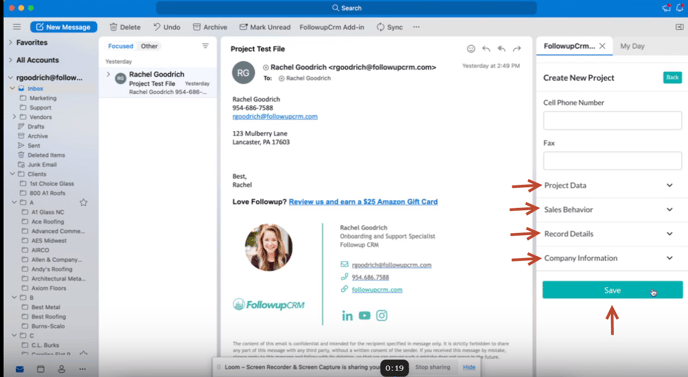The height and width of the screenshot is (377, 688).
Task: Open the 1st Choice Glass folder
Action: [51, 183]
